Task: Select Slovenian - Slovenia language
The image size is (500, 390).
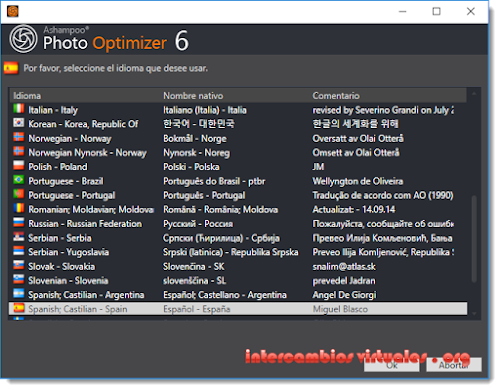Action: point(238,281)
